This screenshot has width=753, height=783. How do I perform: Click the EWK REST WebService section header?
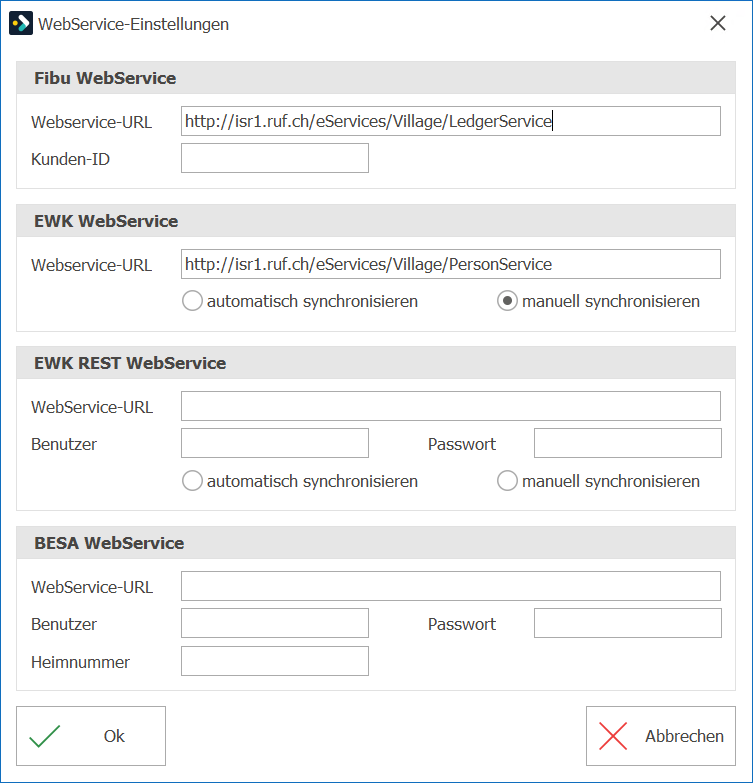point(376,363)
